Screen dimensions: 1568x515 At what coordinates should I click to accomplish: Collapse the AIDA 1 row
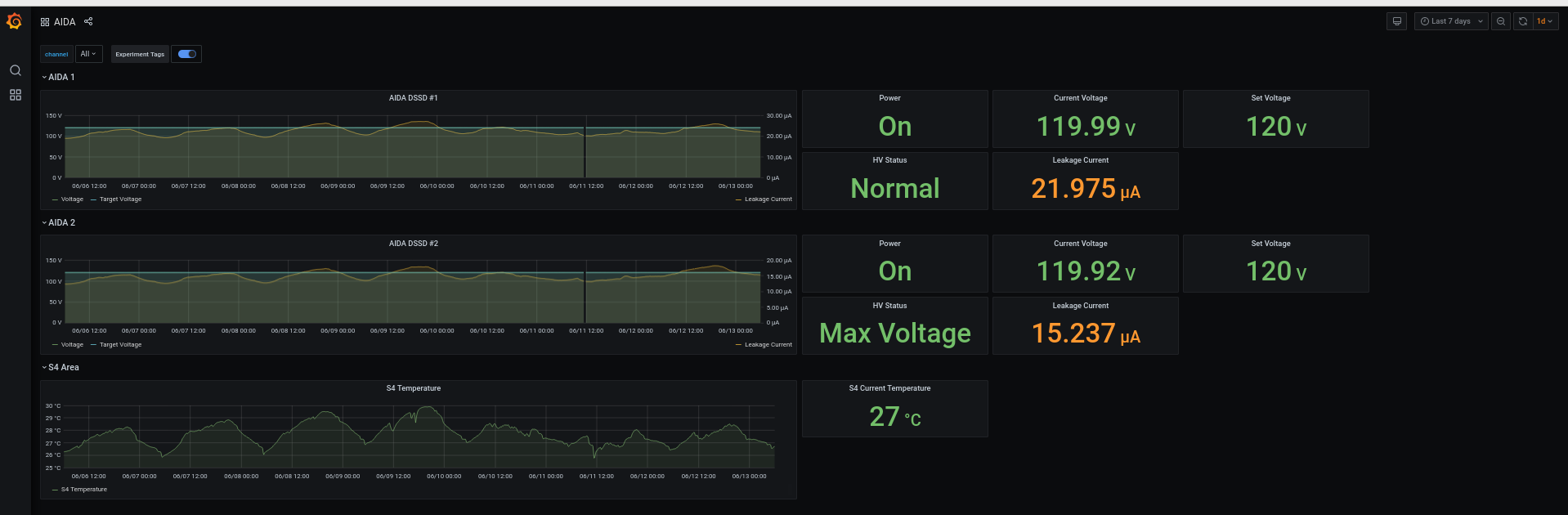(58, 77)
